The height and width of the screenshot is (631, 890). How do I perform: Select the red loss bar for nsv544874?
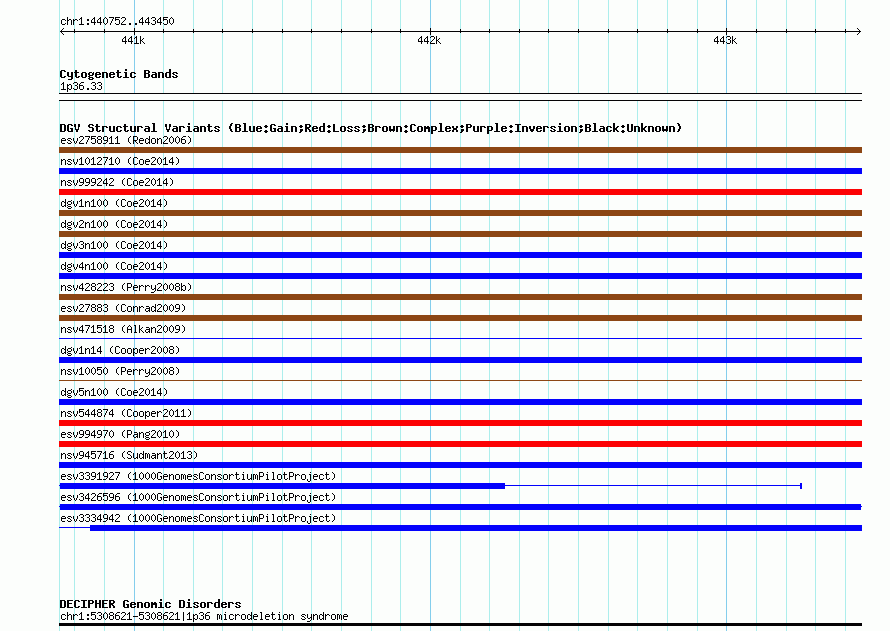tap(460, 423)
